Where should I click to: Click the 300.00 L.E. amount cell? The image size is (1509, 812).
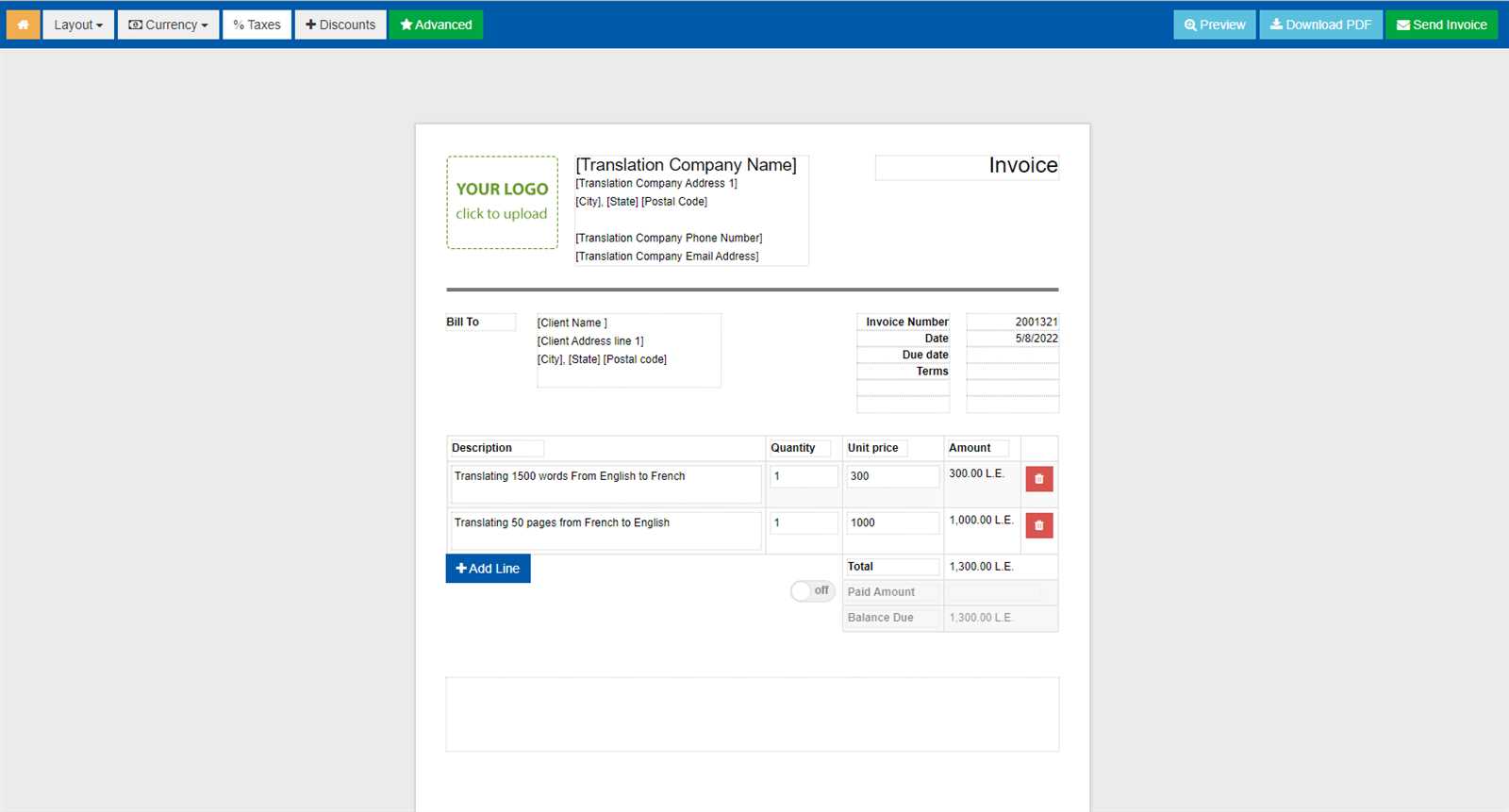point(977,473)
